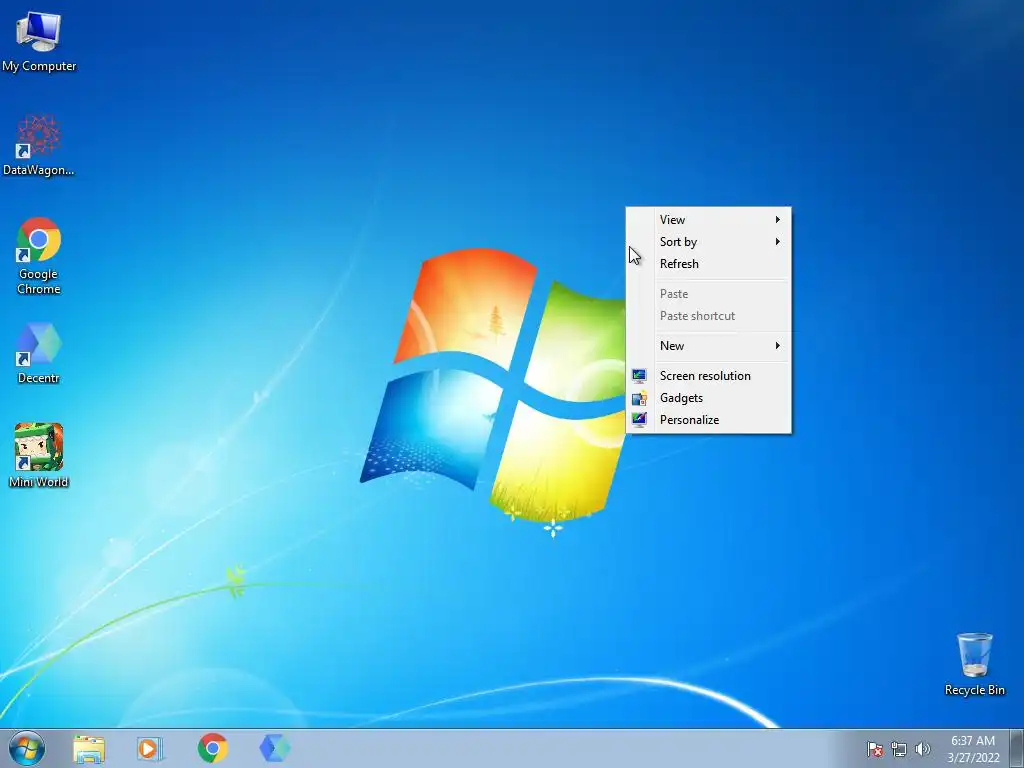1024x768 pixels.
Task: Click the Recycle Bin label text
Action: click(974, 690)
